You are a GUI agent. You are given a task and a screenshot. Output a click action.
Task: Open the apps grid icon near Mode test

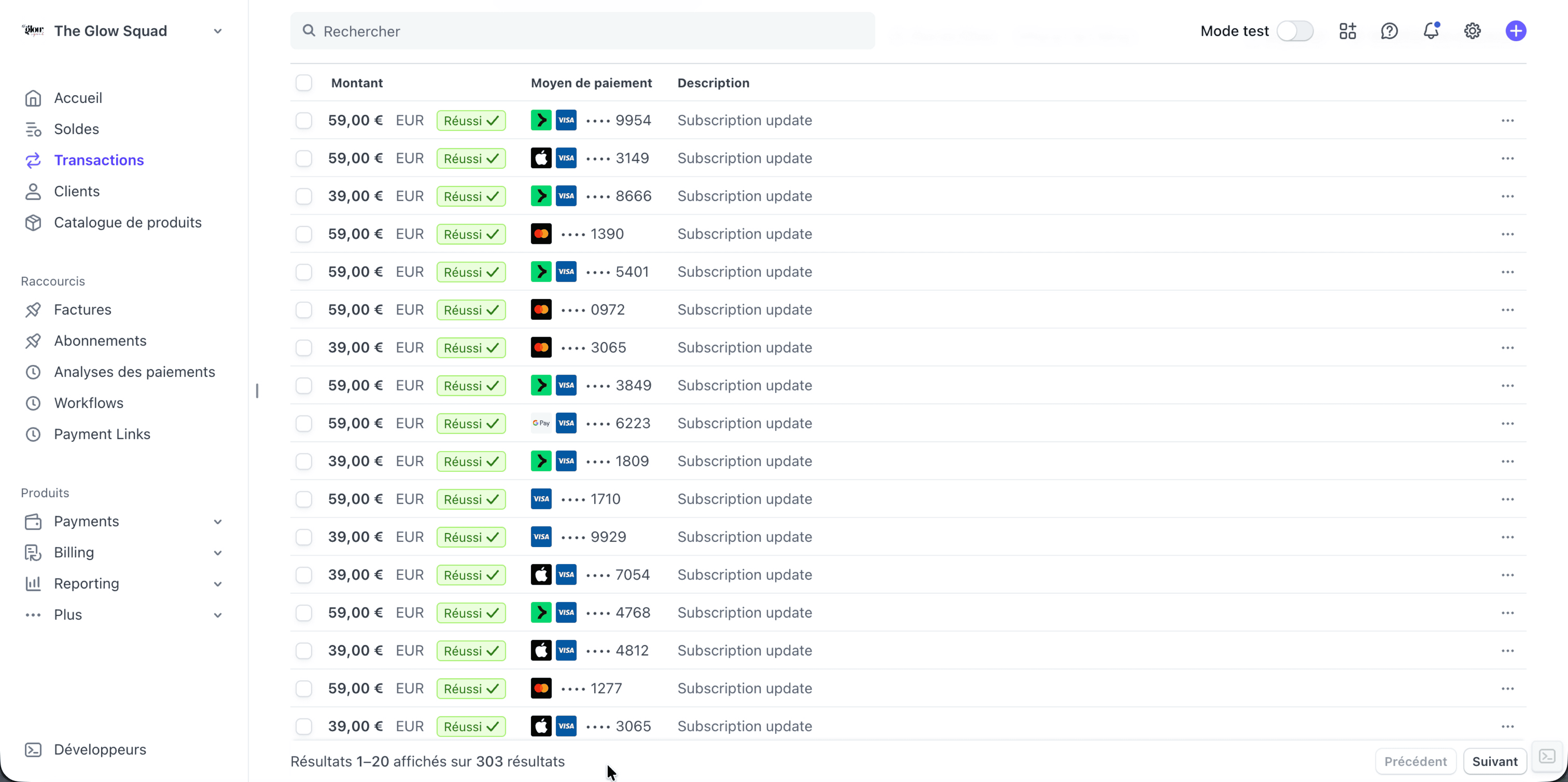coord(1347,31)
